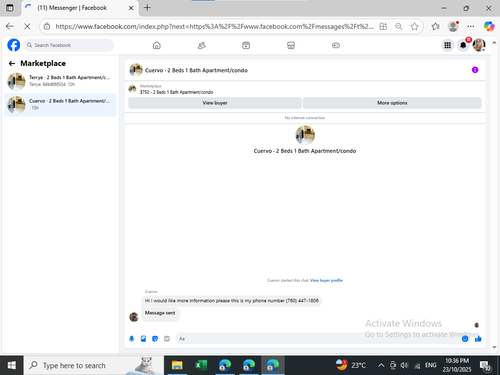
Task: Choose a sticker icon
Action: [x=155, y=339]
